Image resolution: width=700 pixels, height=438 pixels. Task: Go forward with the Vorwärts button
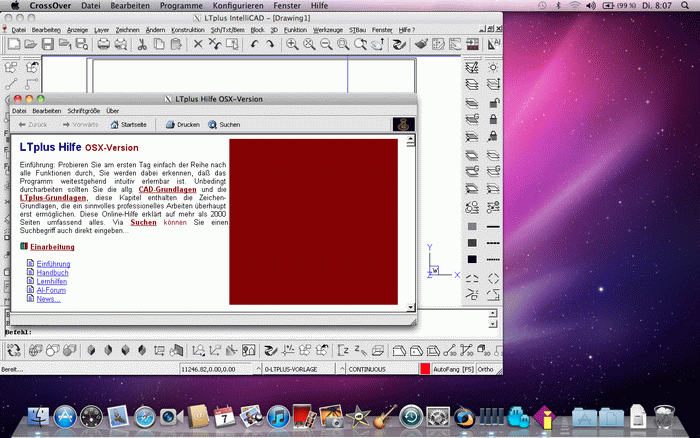(x=80, y=125)
